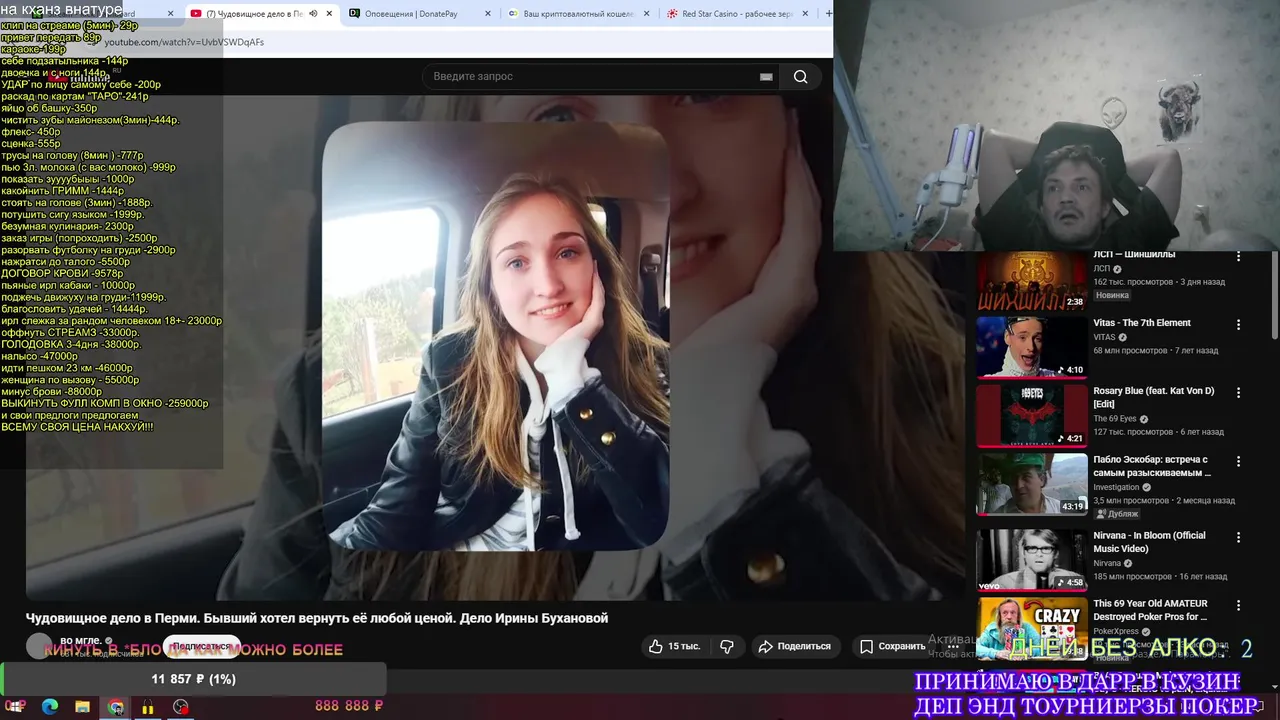Open ЛСП — Шиншиллы video thumbnail
1280x720 pixels.
pyautogui.click(x=1031, y=280)
